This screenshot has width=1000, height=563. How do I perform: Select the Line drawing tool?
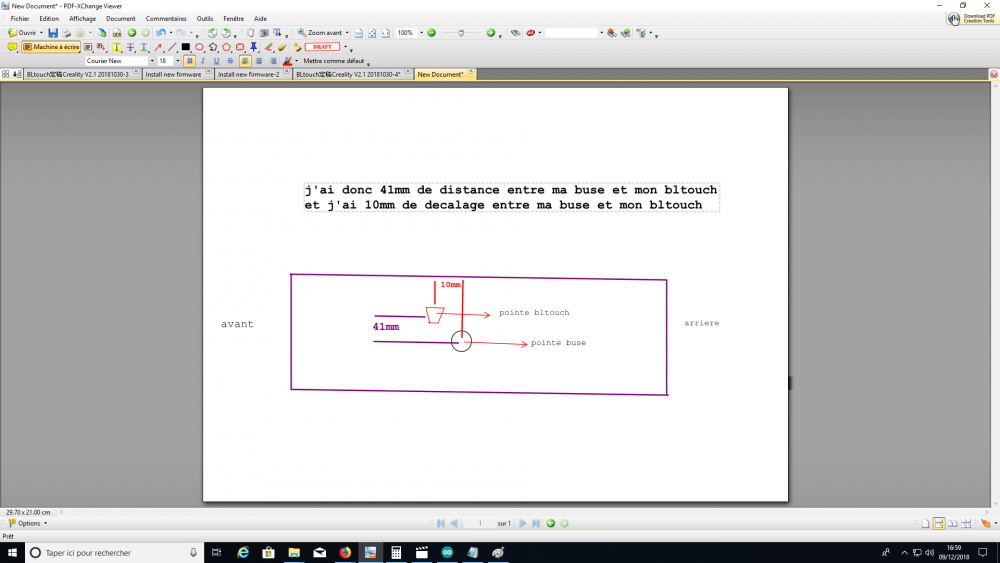(x=172, y=47)
